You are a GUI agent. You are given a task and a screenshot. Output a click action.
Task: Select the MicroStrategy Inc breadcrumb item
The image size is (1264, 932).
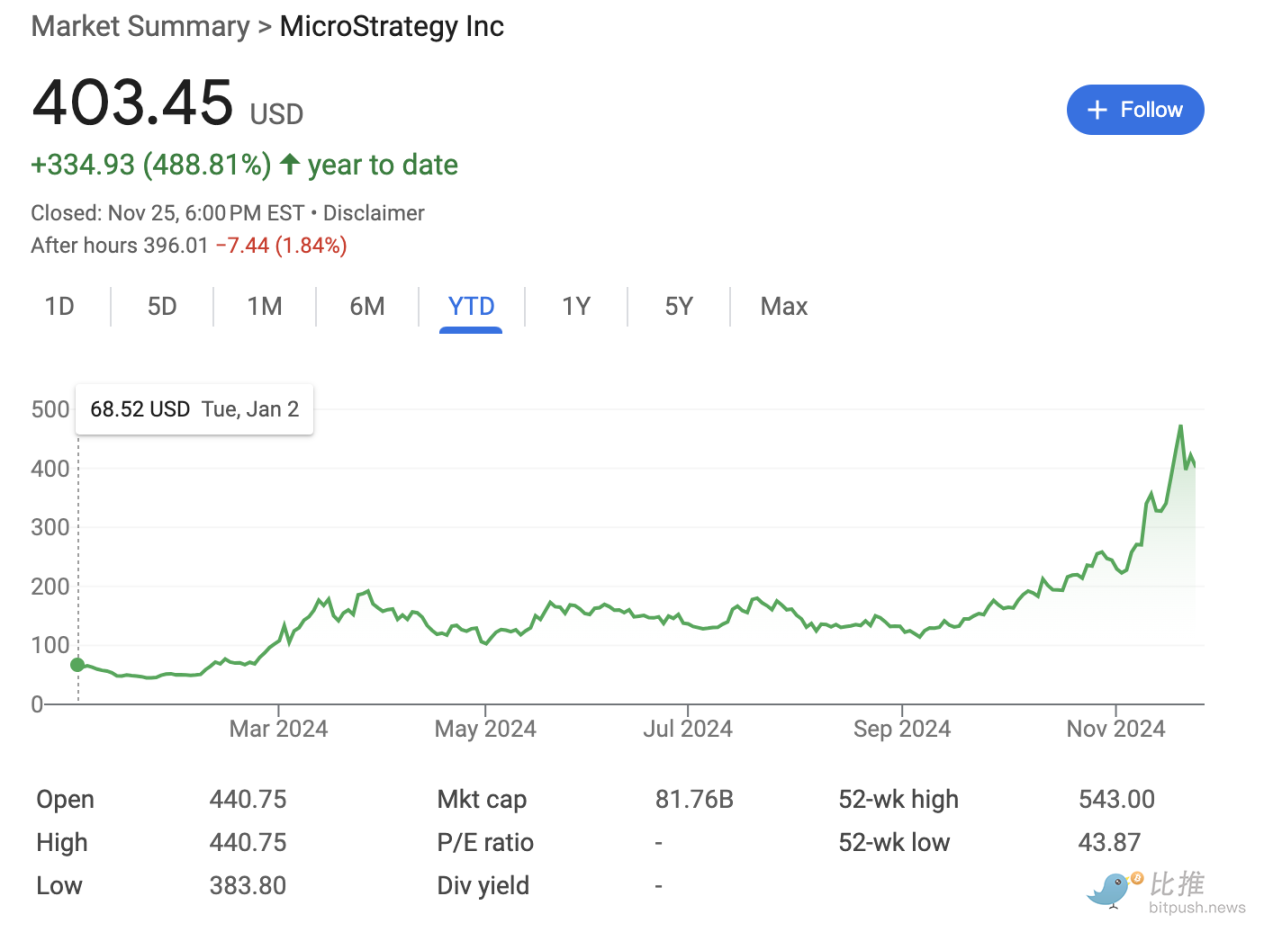coord(391,26)
